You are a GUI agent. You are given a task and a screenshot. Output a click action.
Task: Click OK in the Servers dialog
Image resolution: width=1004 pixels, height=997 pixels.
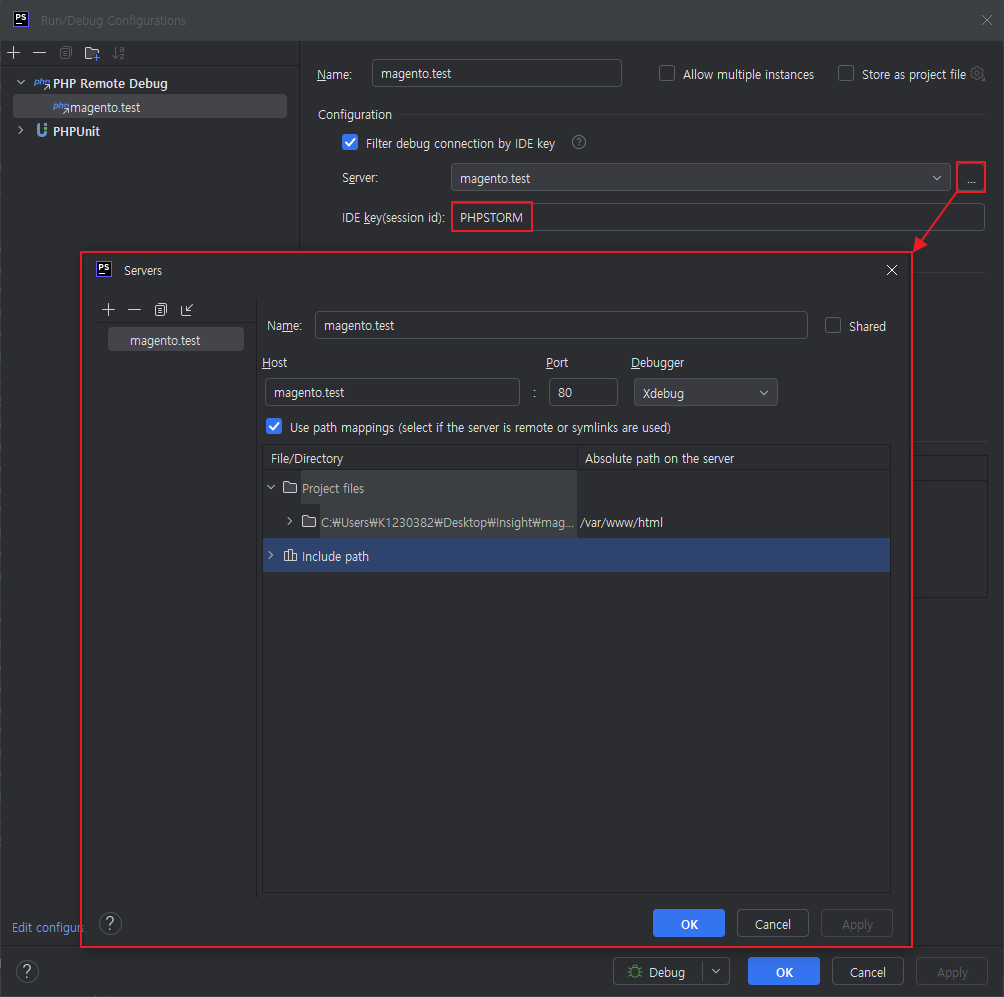click(x=689, y=924)
